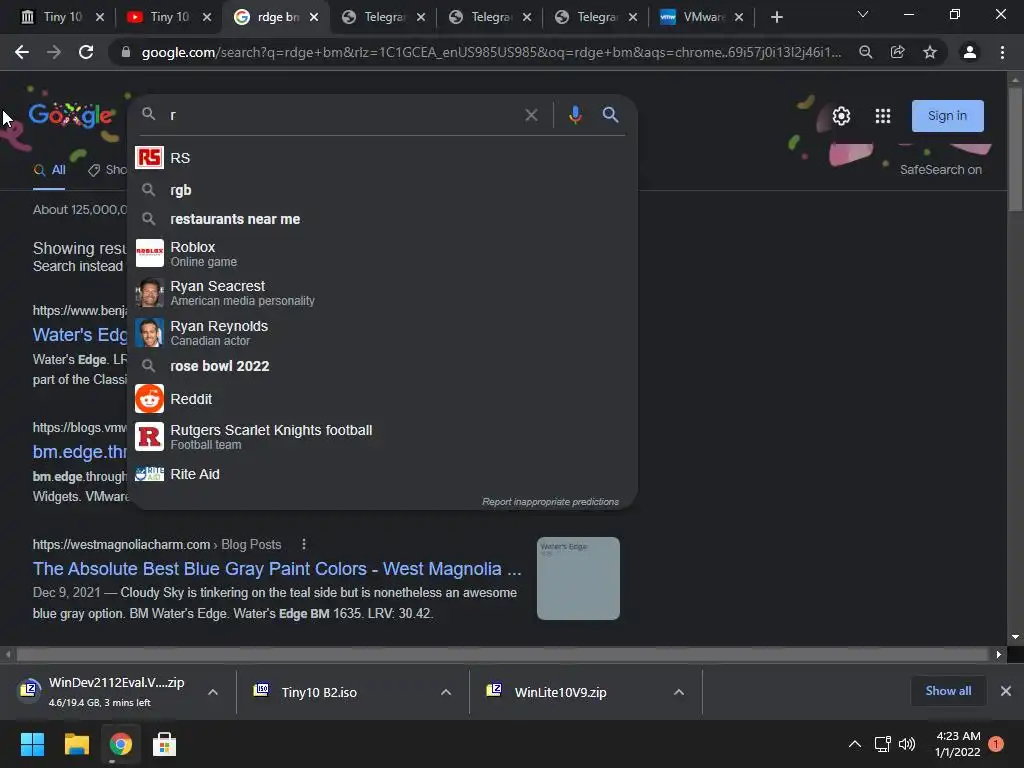The width and height of the screenshot is (1024, 768).
Task: Show hidden system tray icons
Action: pos(854,744)
